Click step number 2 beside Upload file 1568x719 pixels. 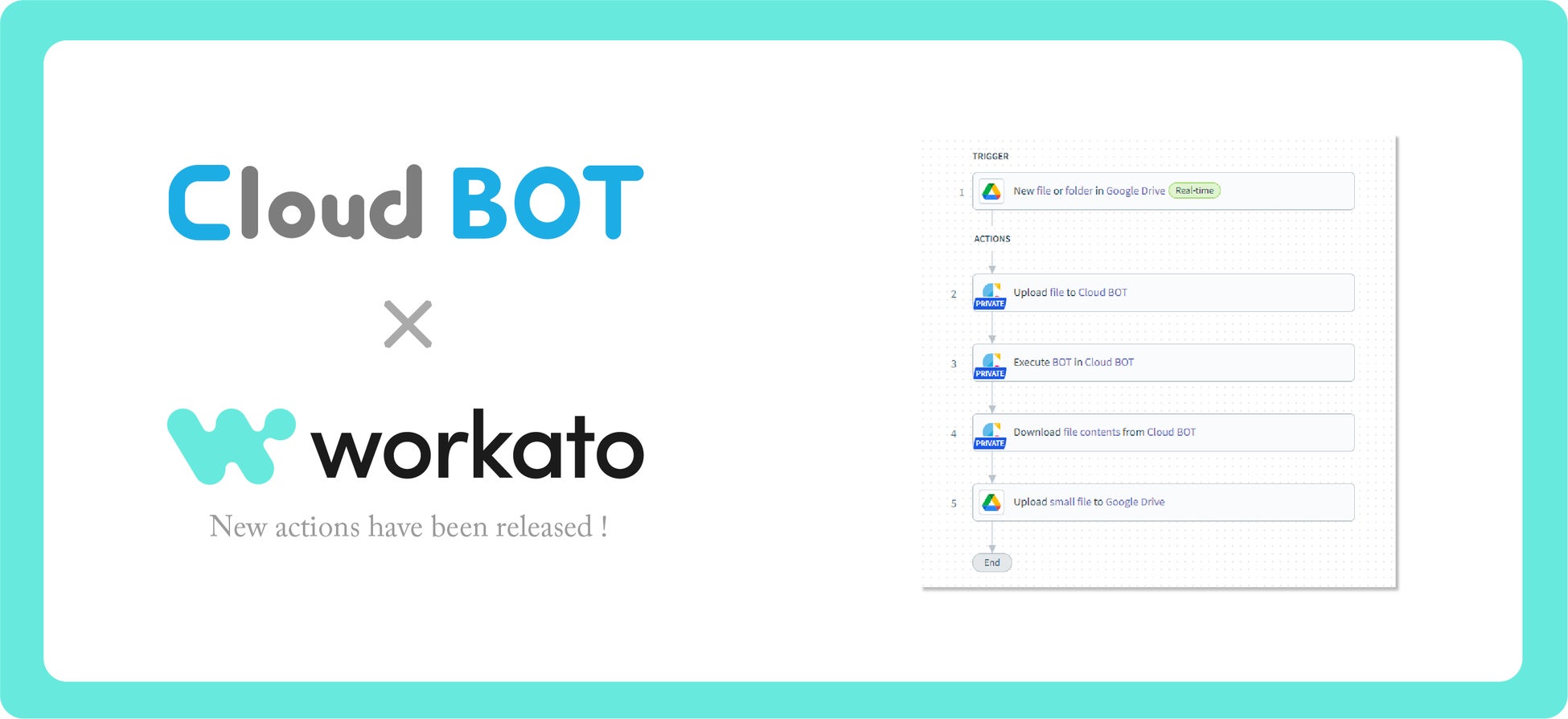954,294
